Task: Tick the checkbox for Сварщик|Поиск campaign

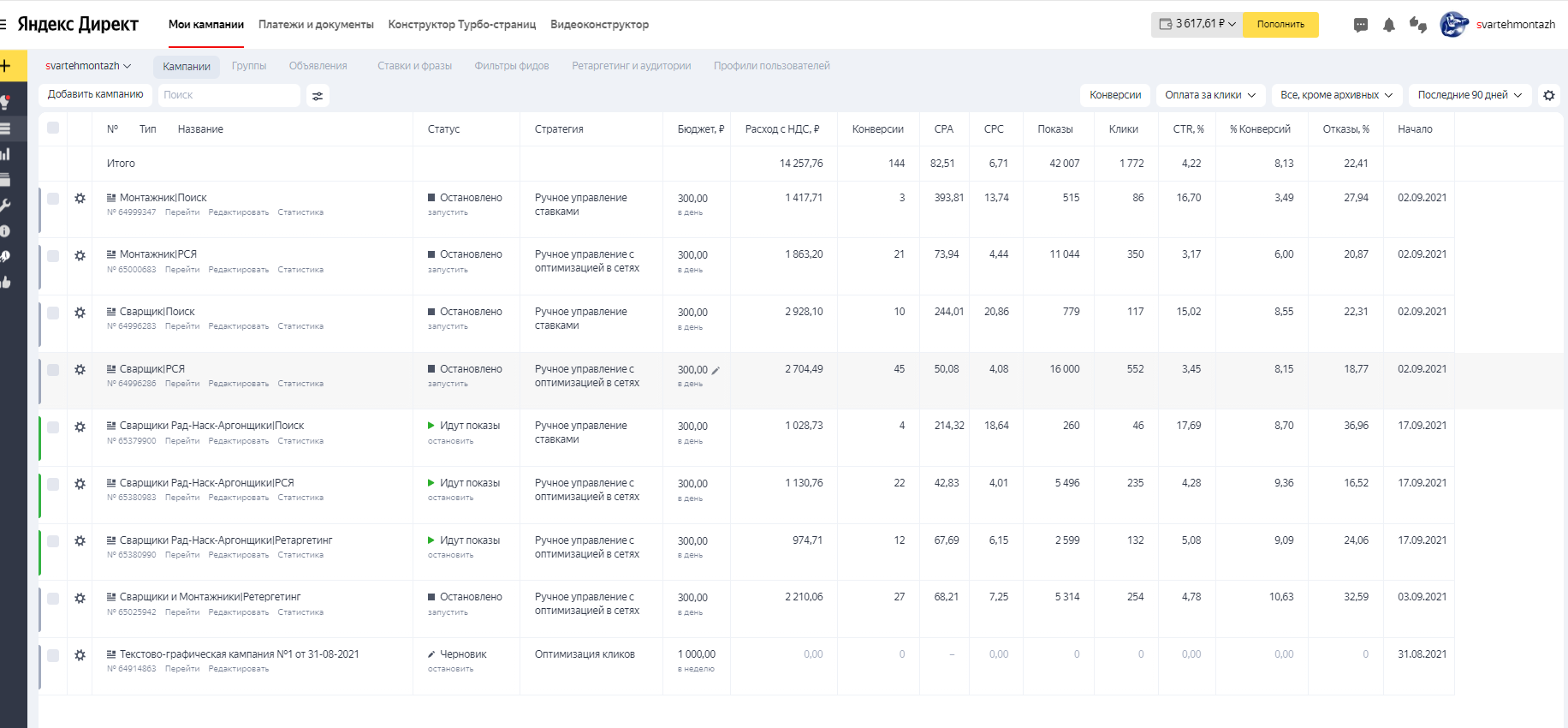Action: coord(53,313)
